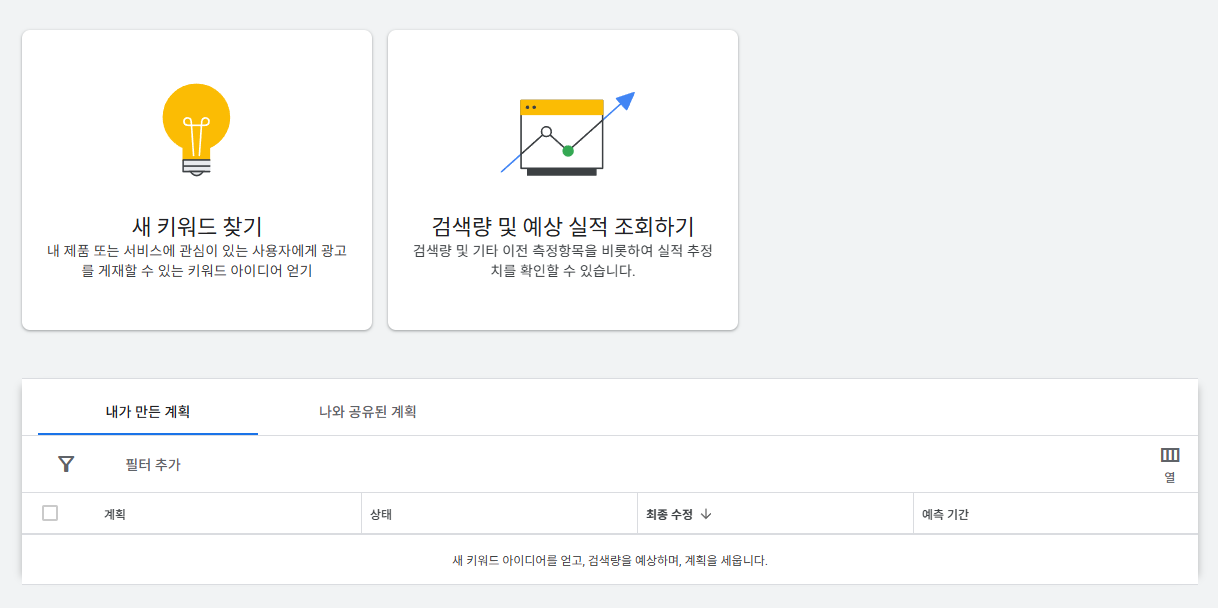Click 필터 추가 field
The height and width of the screenshot is (608, 1218).
click(153, 465)
